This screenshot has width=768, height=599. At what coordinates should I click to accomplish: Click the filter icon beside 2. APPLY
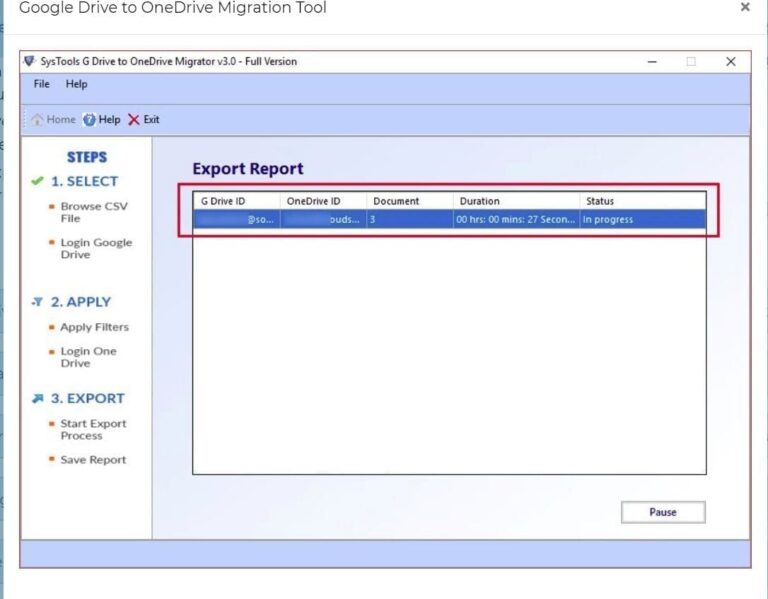tap(37, 302)
